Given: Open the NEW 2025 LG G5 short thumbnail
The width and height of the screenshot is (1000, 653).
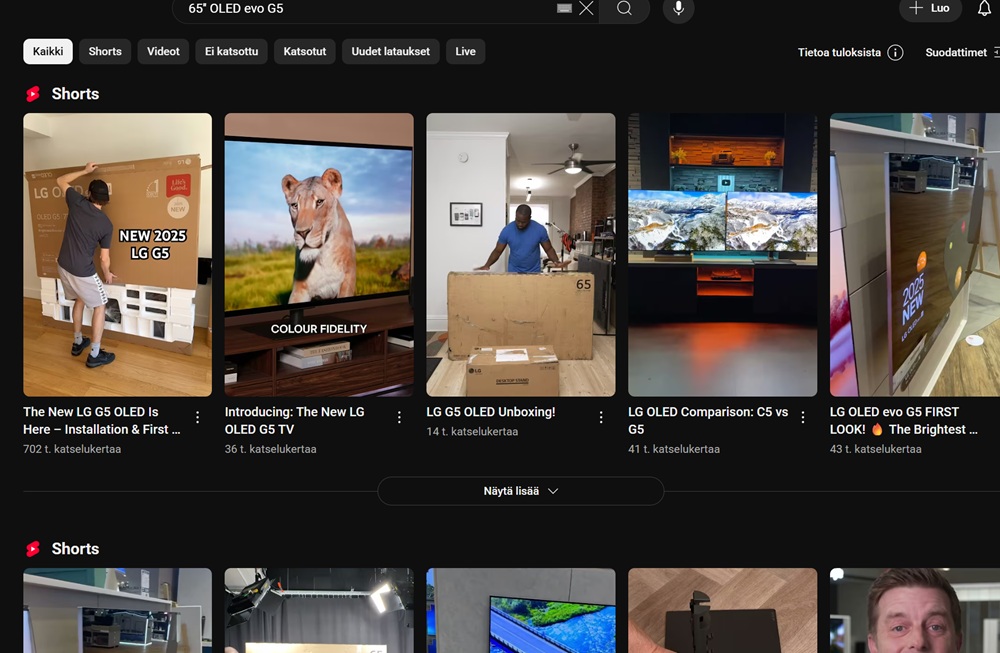Looking at the screenshot, I should coord(117,254).
